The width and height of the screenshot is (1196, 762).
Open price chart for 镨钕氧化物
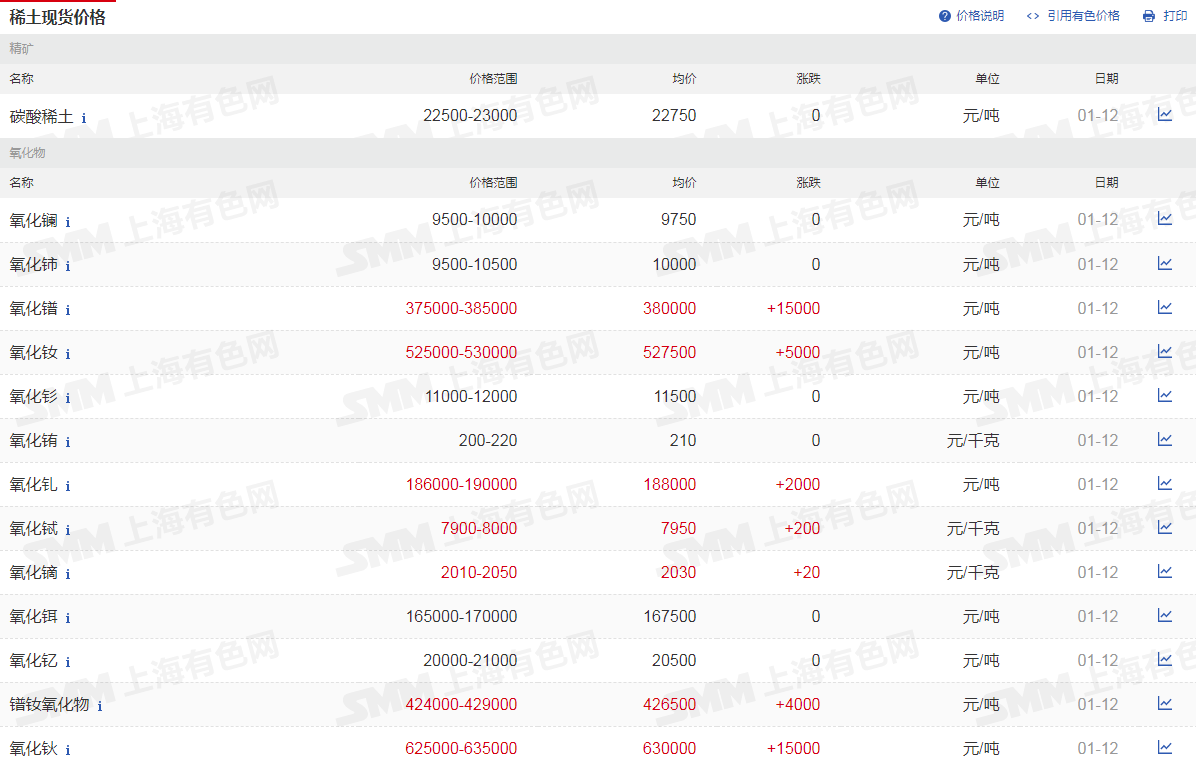[x=1164, y=703]
